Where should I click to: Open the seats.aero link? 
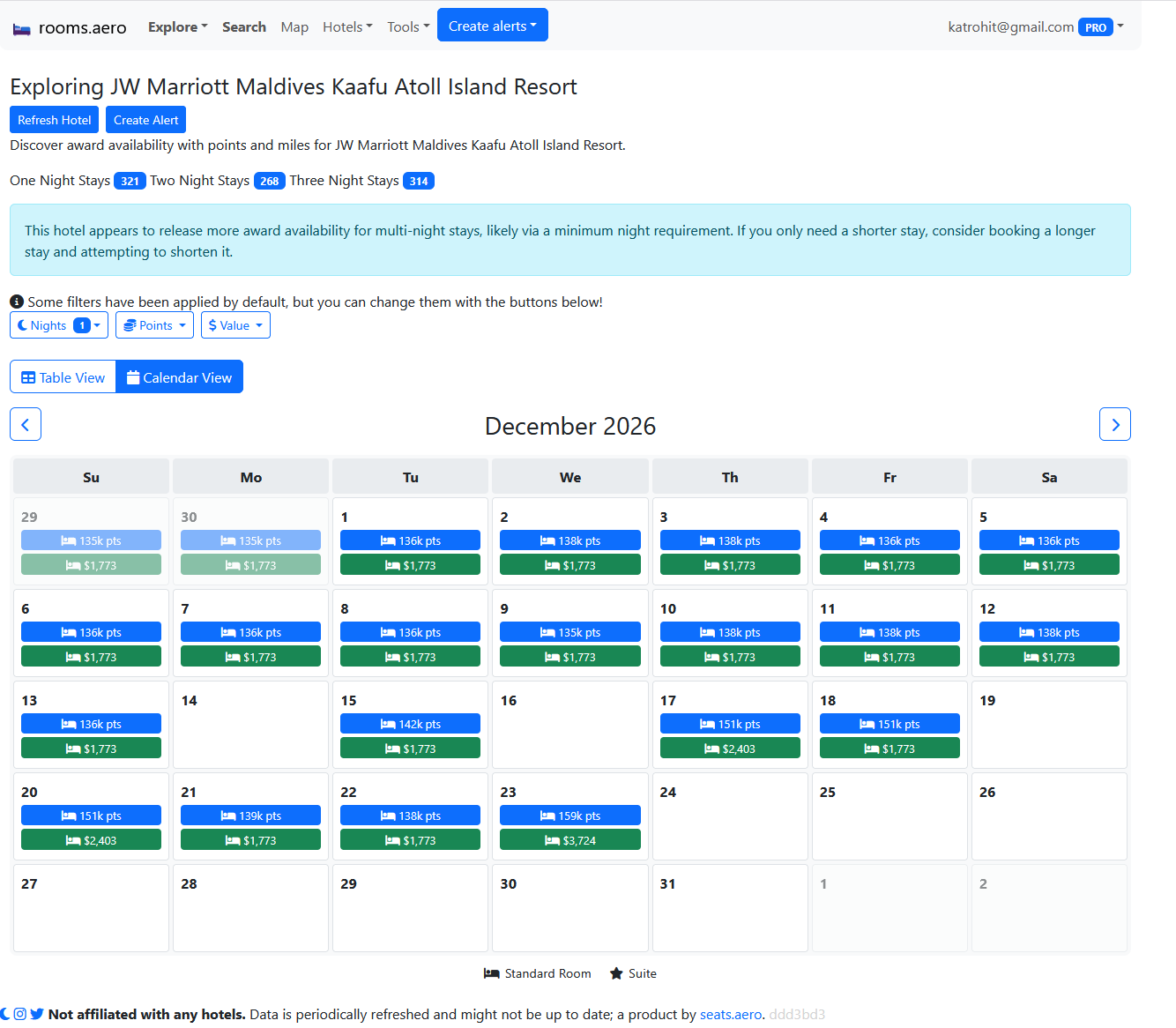click(x=731, y=1014)
